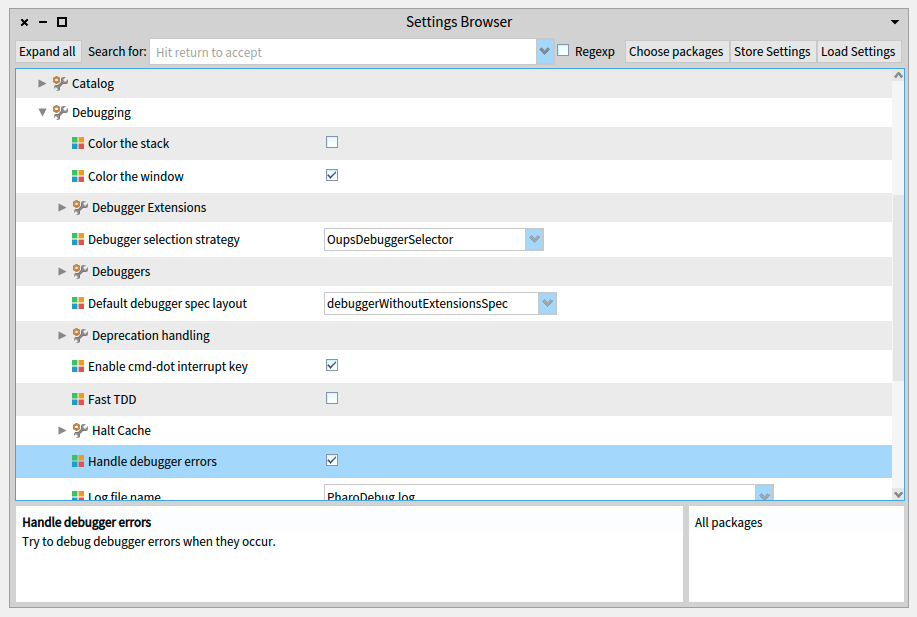Click the setting icon next to Fast TDD
Image resolution: width=917 pixels, height=617 pixels.
tap(78, 400)
